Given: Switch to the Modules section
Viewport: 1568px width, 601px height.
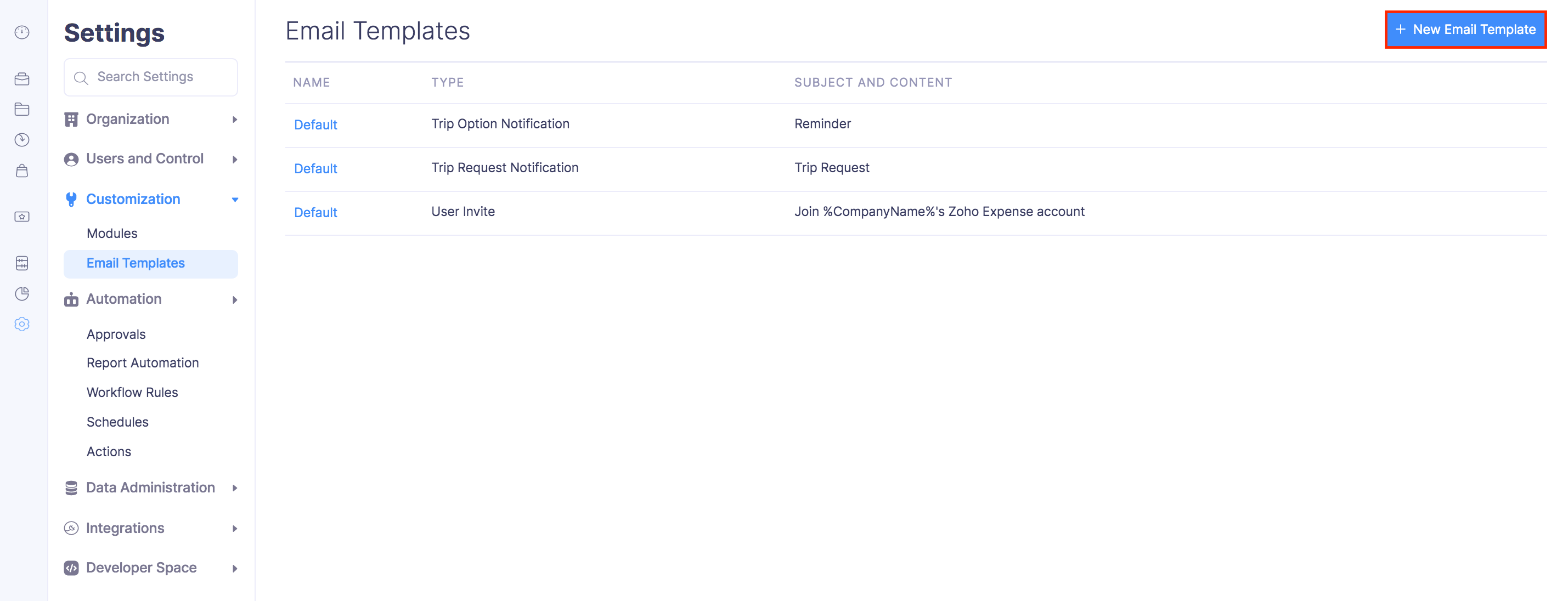Looking at the screenshot, I should click(111, 233).
